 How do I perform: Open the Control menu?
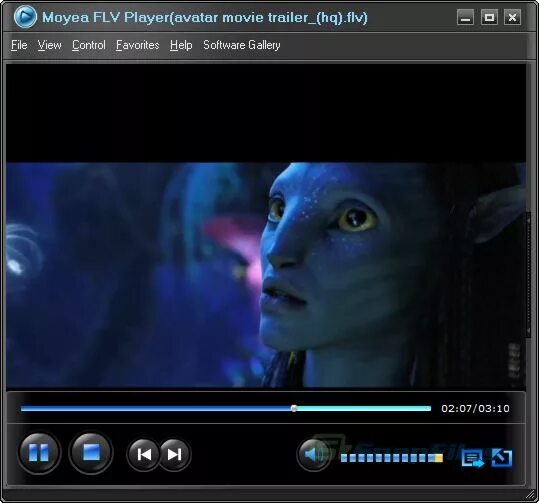[89, 45]
